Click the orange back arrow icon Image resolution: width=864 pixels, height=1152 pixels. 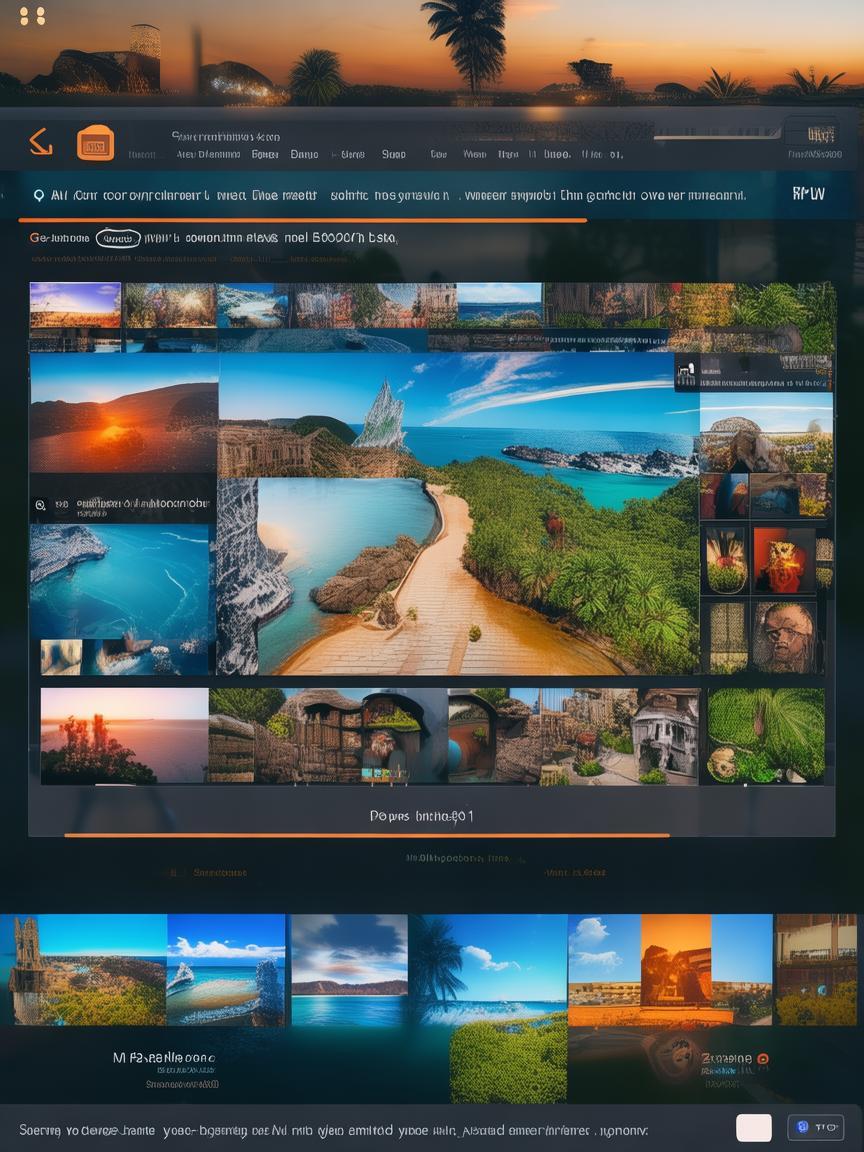coord(40,142)
